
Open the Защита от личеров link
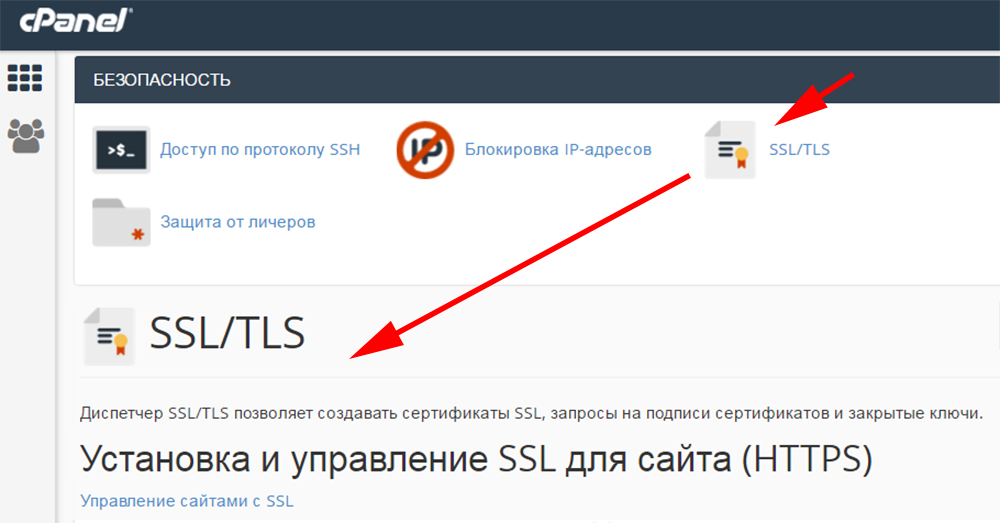click(x=238, y=222)
